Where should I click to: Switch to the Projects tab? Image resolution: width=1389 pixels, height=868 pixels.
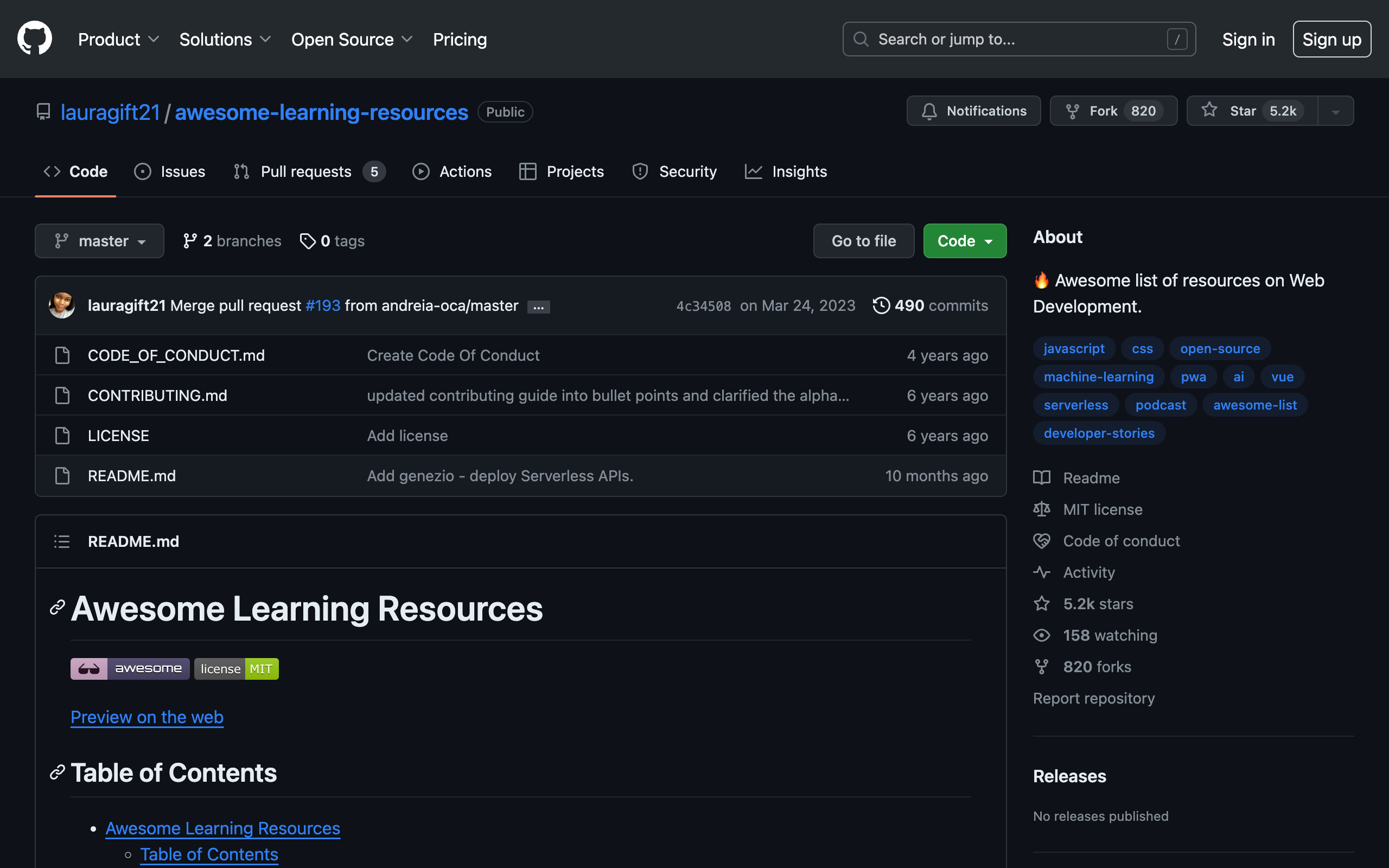[x=562, y=171]
